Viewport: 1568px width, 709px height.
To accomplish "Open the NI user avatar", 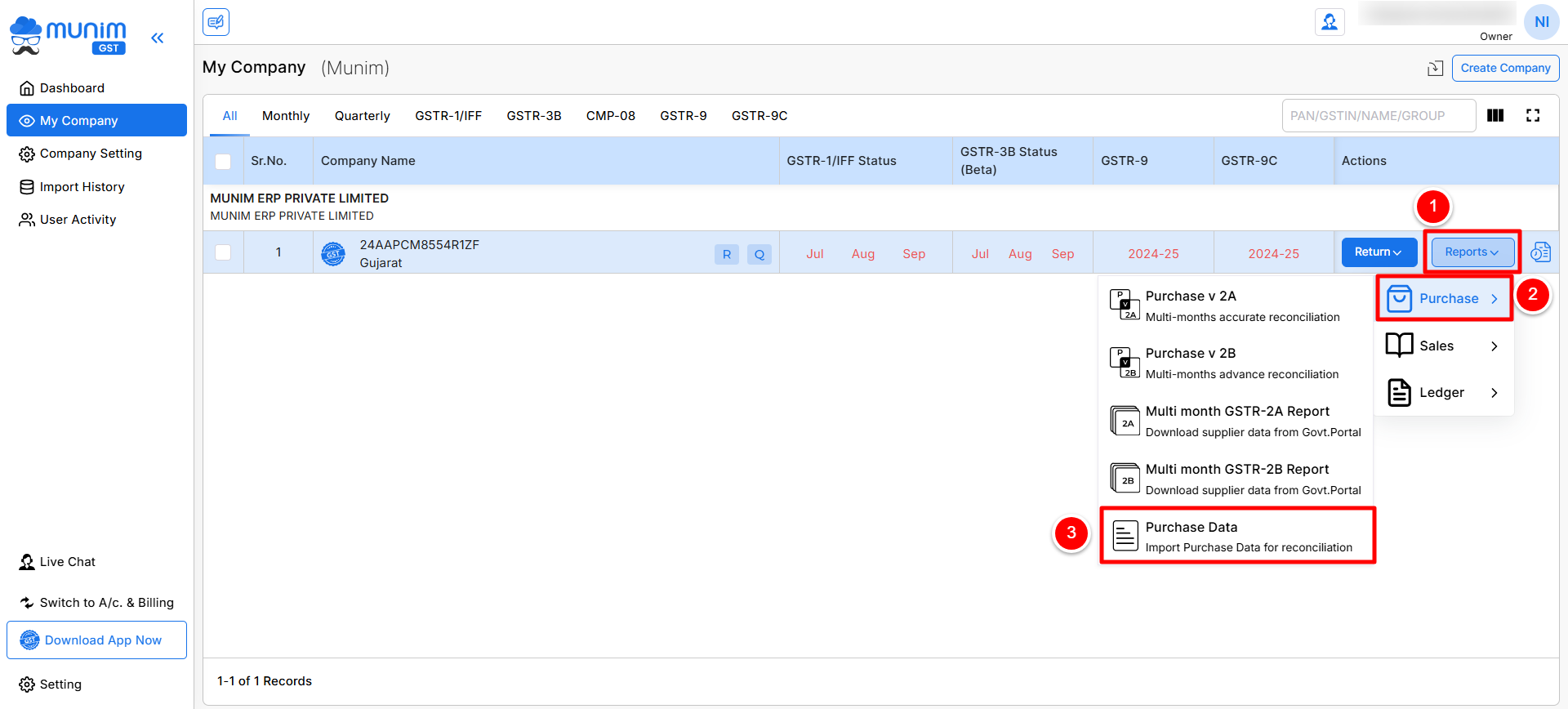I will 1541,22.
